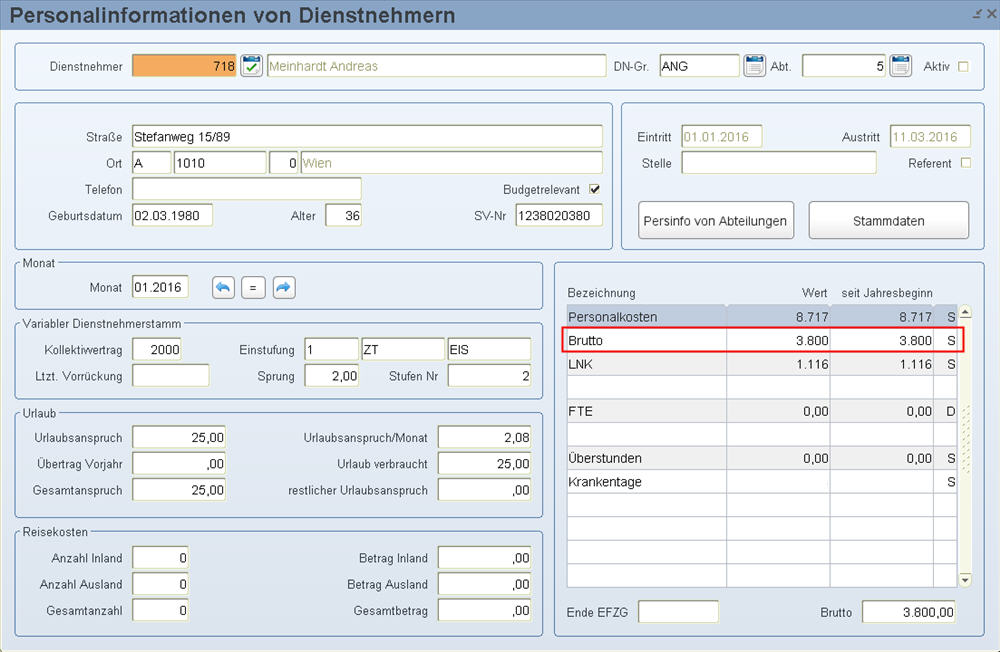Click the Kollektivvertrag field 2000

click(157, 350)
